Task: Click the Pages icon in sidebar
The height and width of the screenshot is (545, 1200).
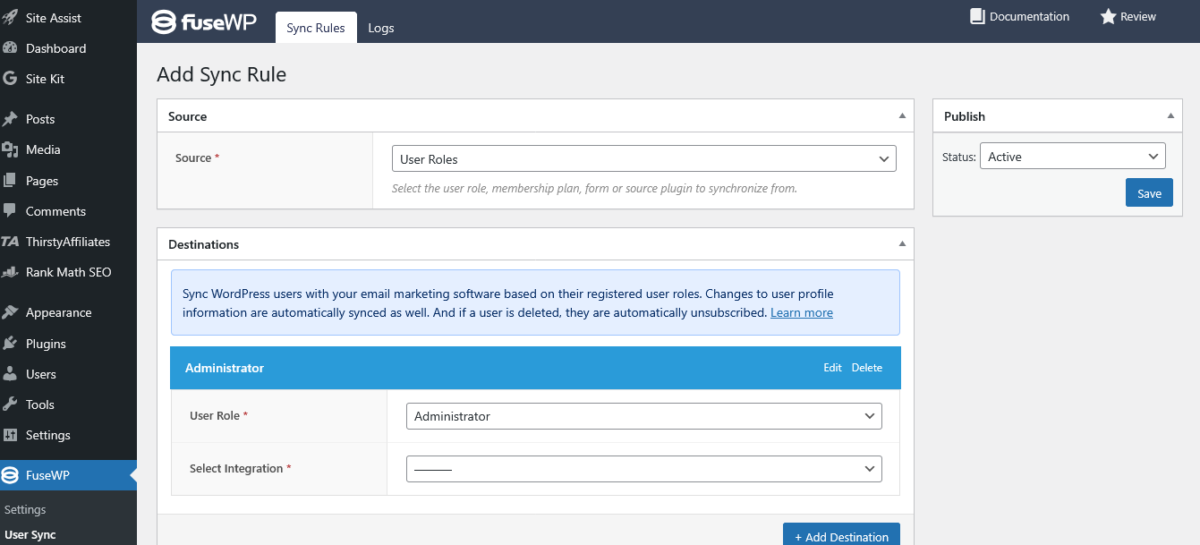Action: click(x=10, y=181)
